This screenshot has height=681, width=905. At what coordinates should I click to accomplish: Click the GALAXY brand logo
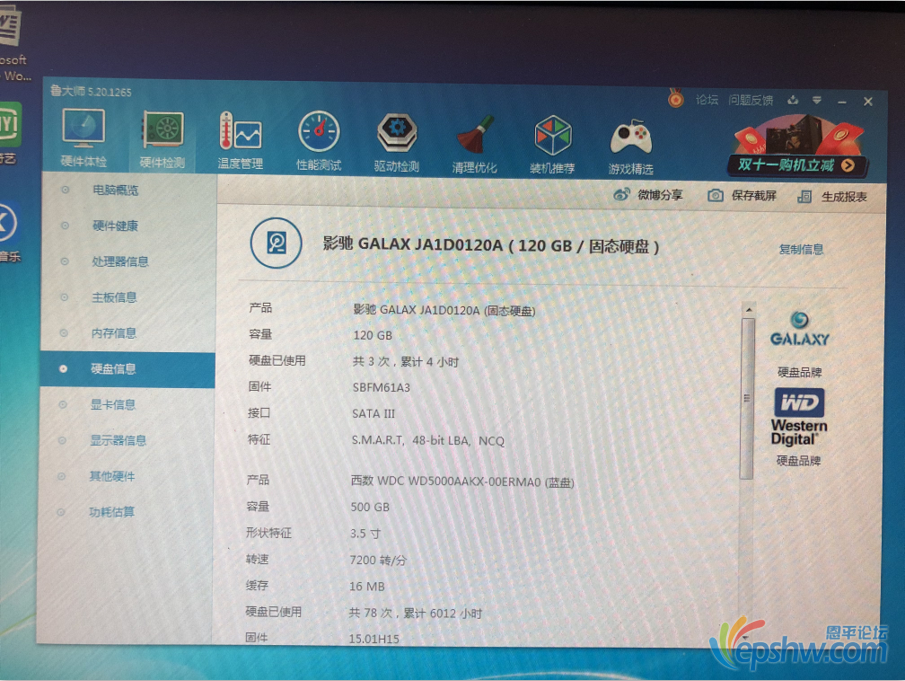tap(799, 329)
